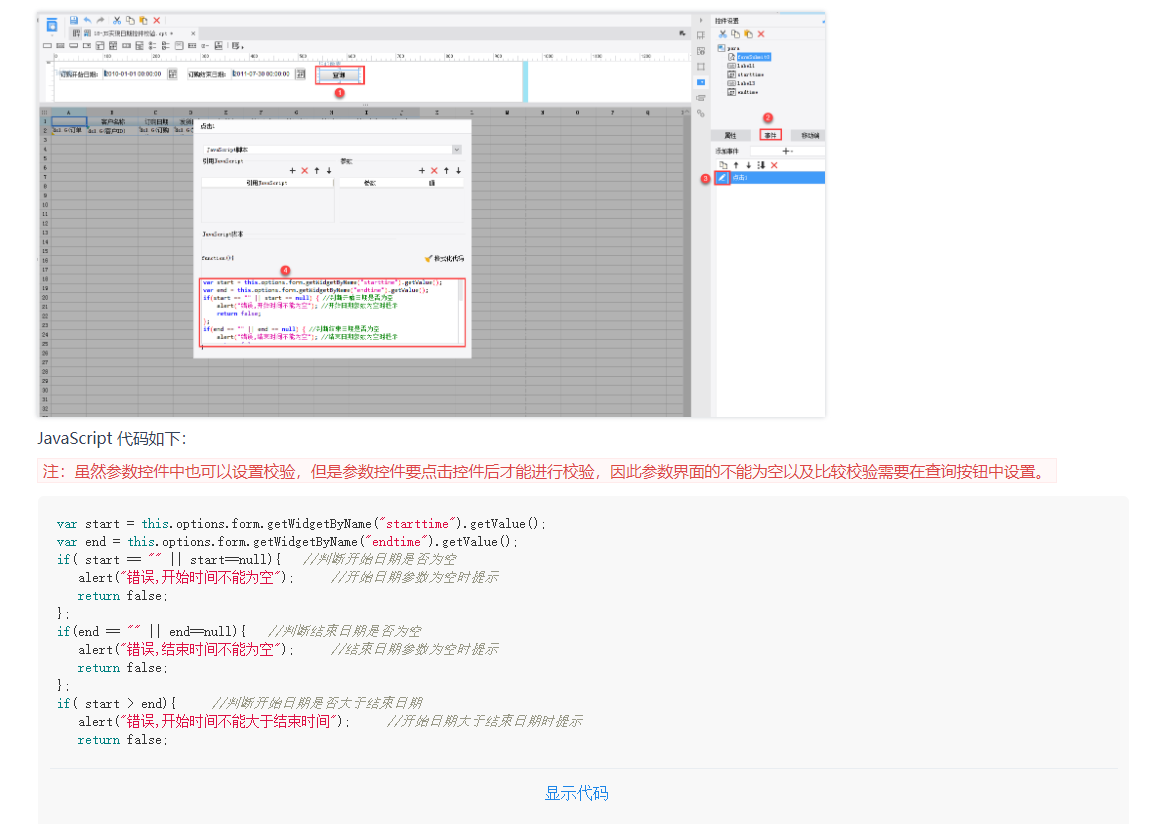Click the highlighted blue widget settings sidebar icon

[x=701, y=82]
